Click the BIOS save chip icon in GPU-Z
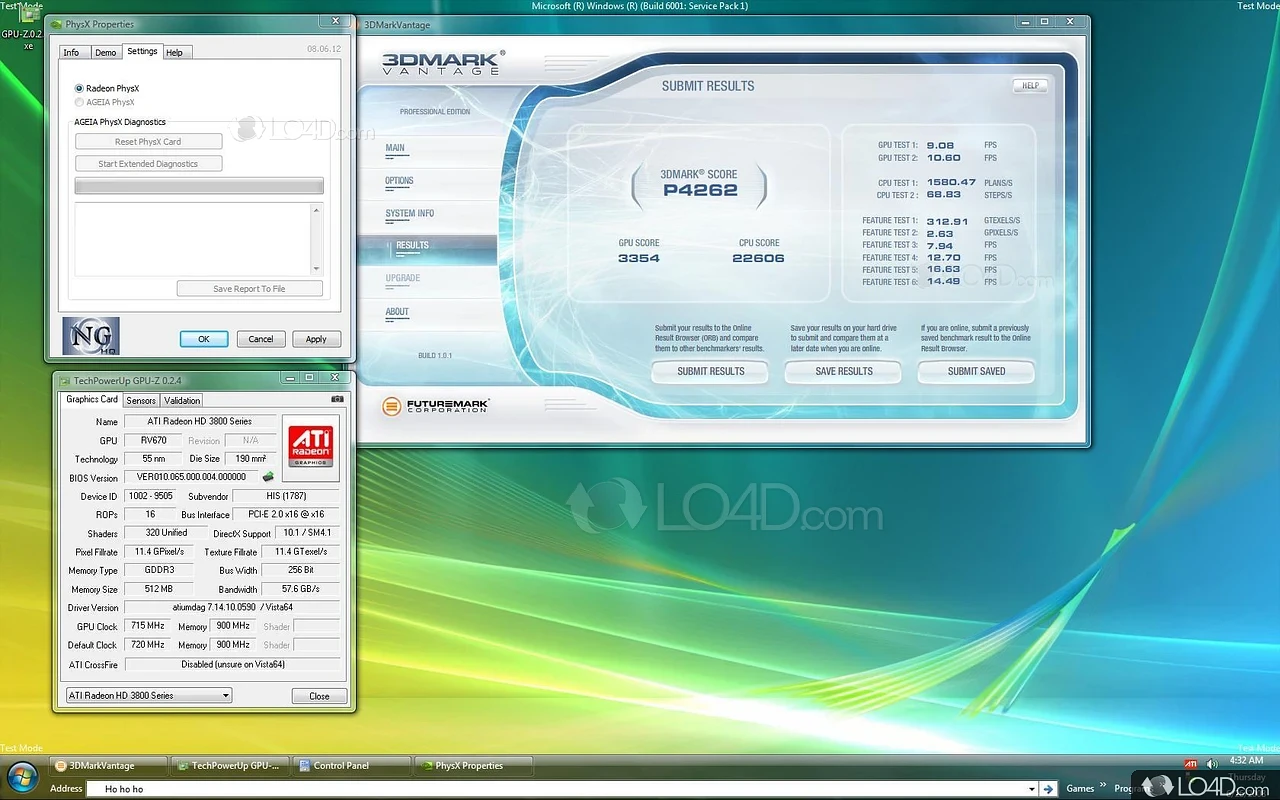1280x800 pixels. pos(268,477)
